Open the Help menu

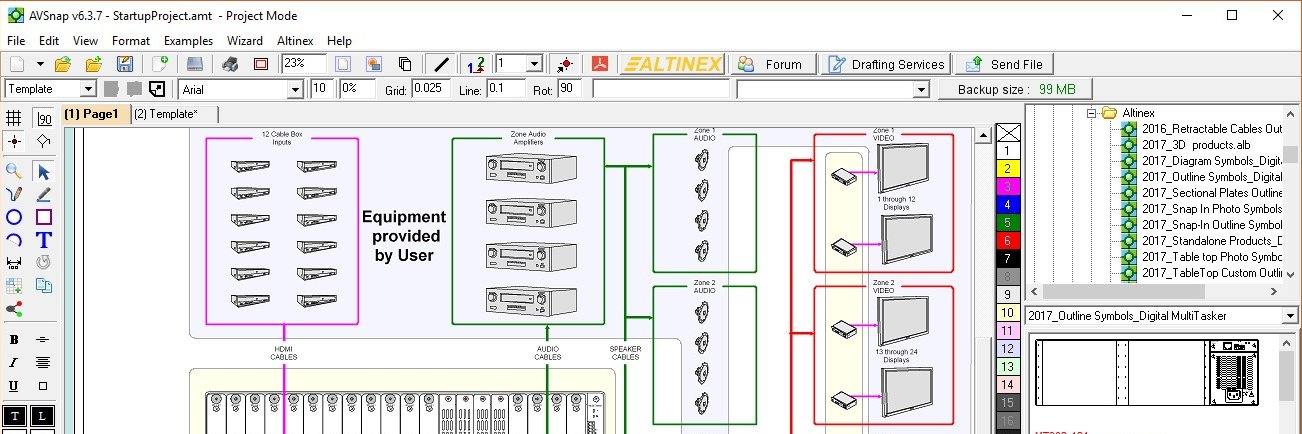click(x=340, y=41)
